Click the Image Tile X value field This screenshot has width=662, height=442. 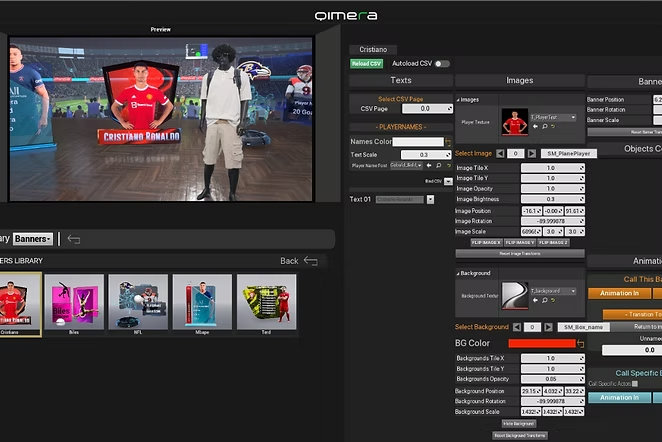coord(553,168)
